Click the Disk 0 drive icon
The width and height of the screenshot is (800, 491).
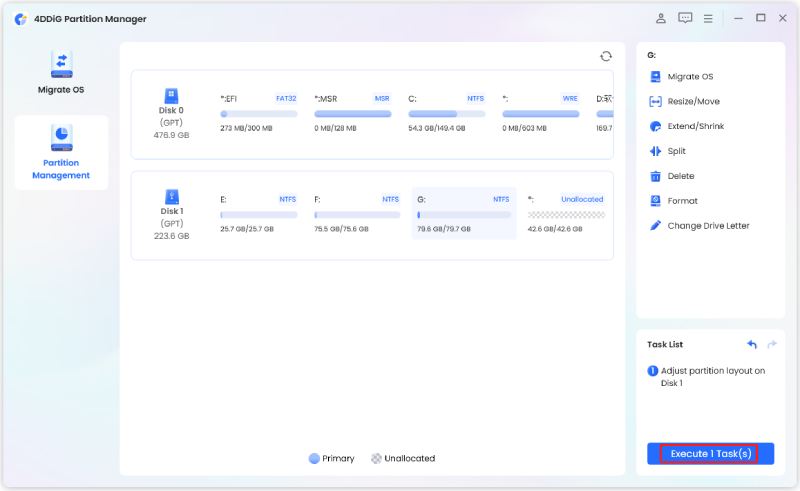tap(171, 95)
